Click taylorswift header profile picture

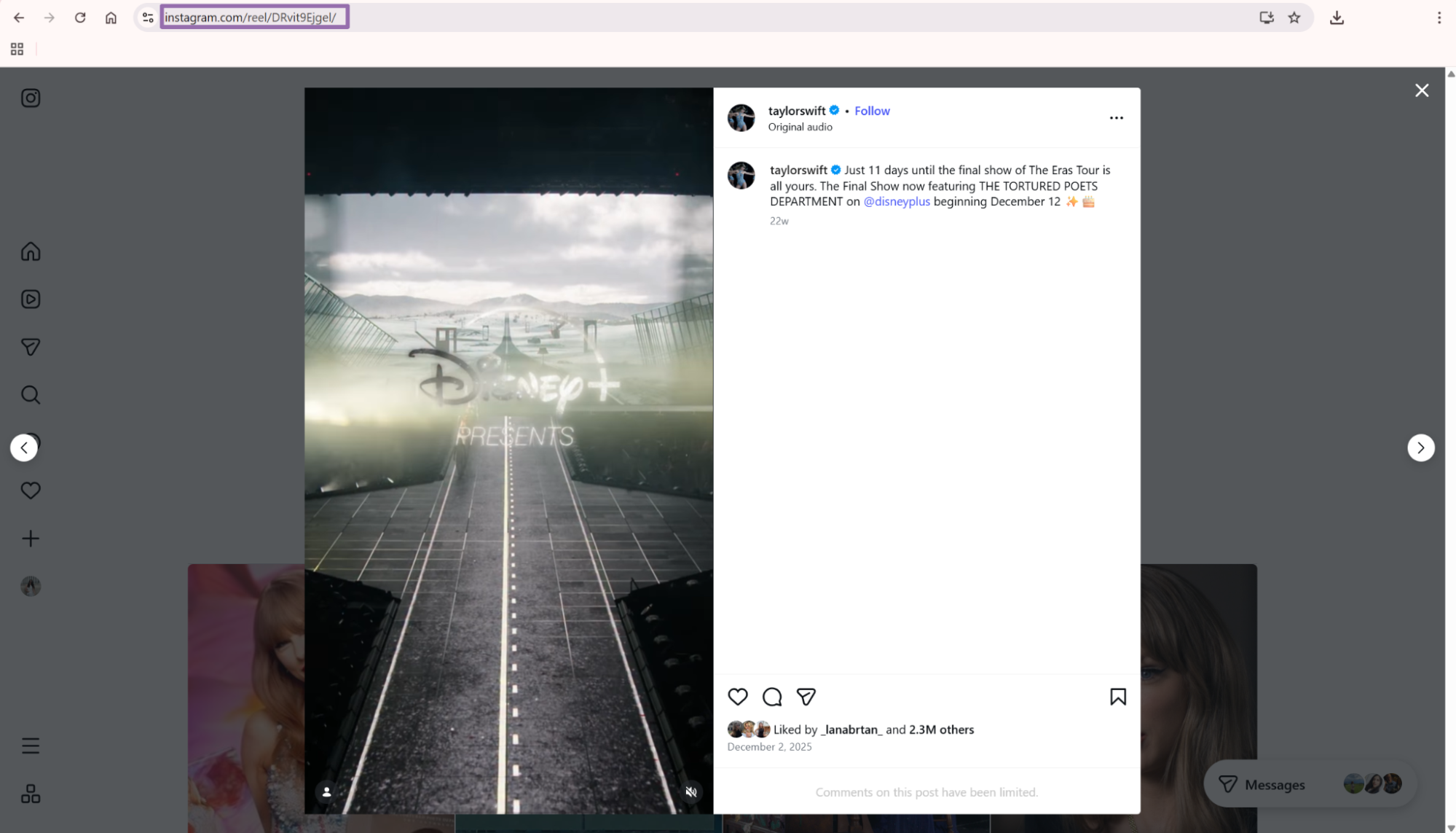[x=741, y=118]
